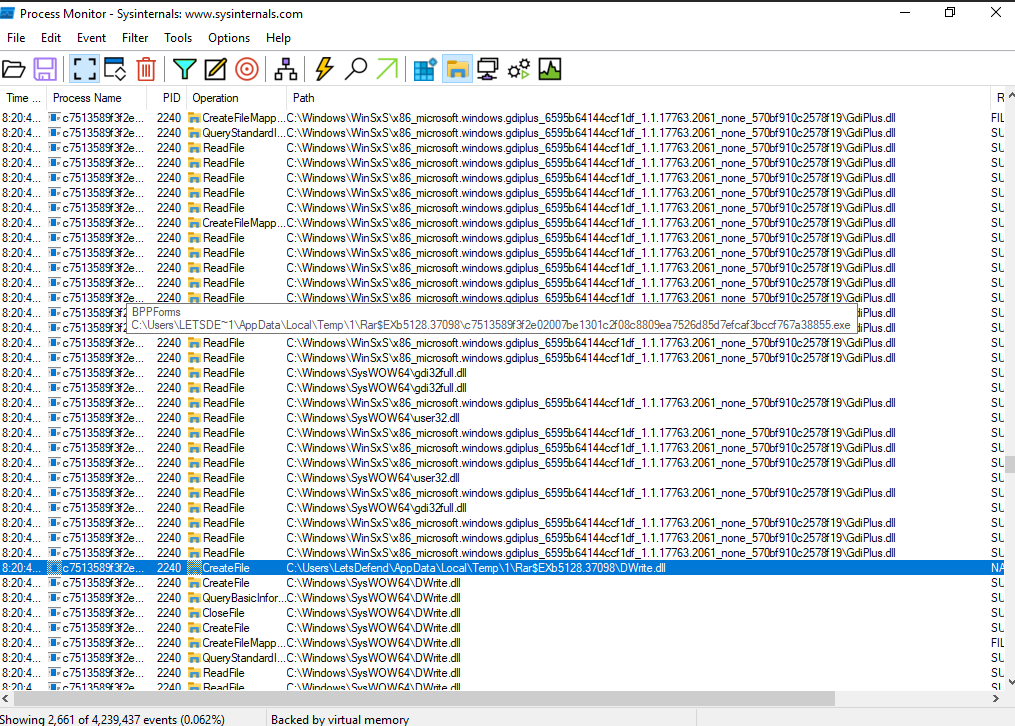Click horizontal scrollbar left arrow
Viewport: 1015px width, 726px height.
point(6,699)
